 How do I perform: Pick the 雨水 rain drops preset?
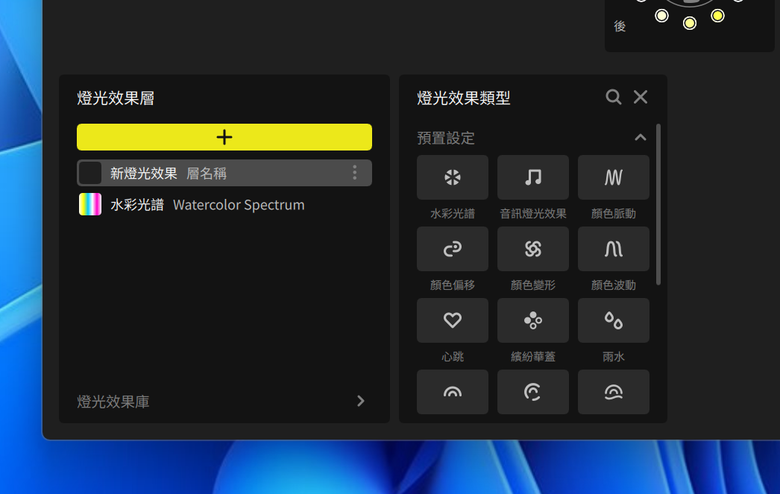tap(613, 320)
